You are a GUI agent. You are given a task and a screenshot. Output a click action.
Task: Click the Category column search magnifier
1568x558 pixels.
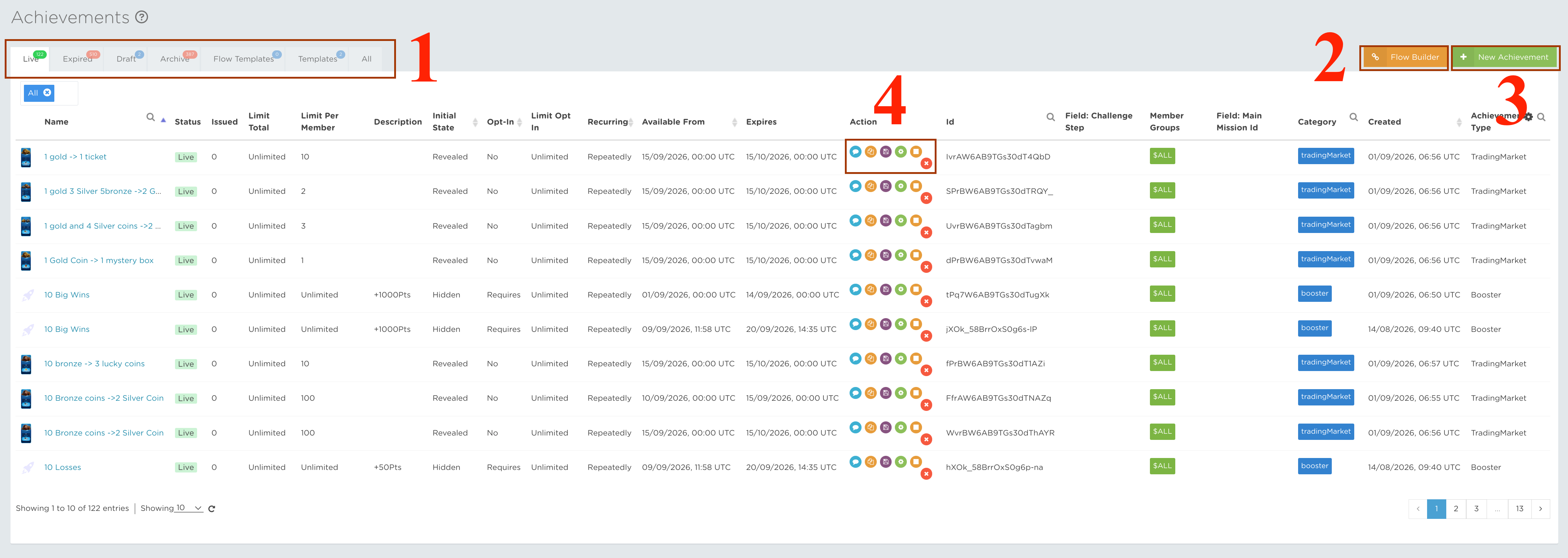[x=1354, y=117]
